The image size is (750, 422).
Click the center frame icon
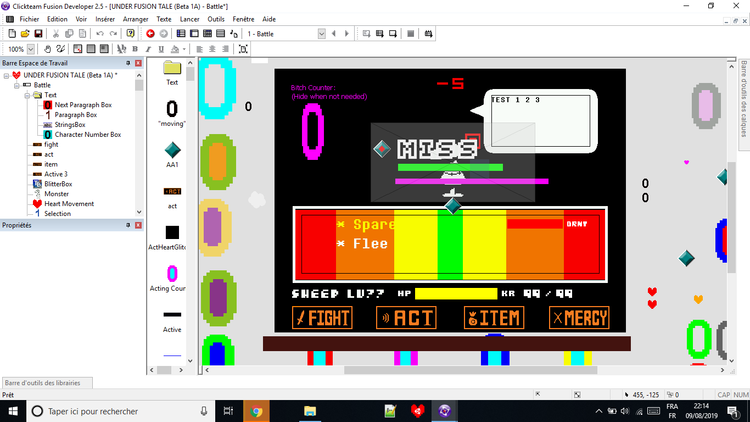click(x=243, y=49)
